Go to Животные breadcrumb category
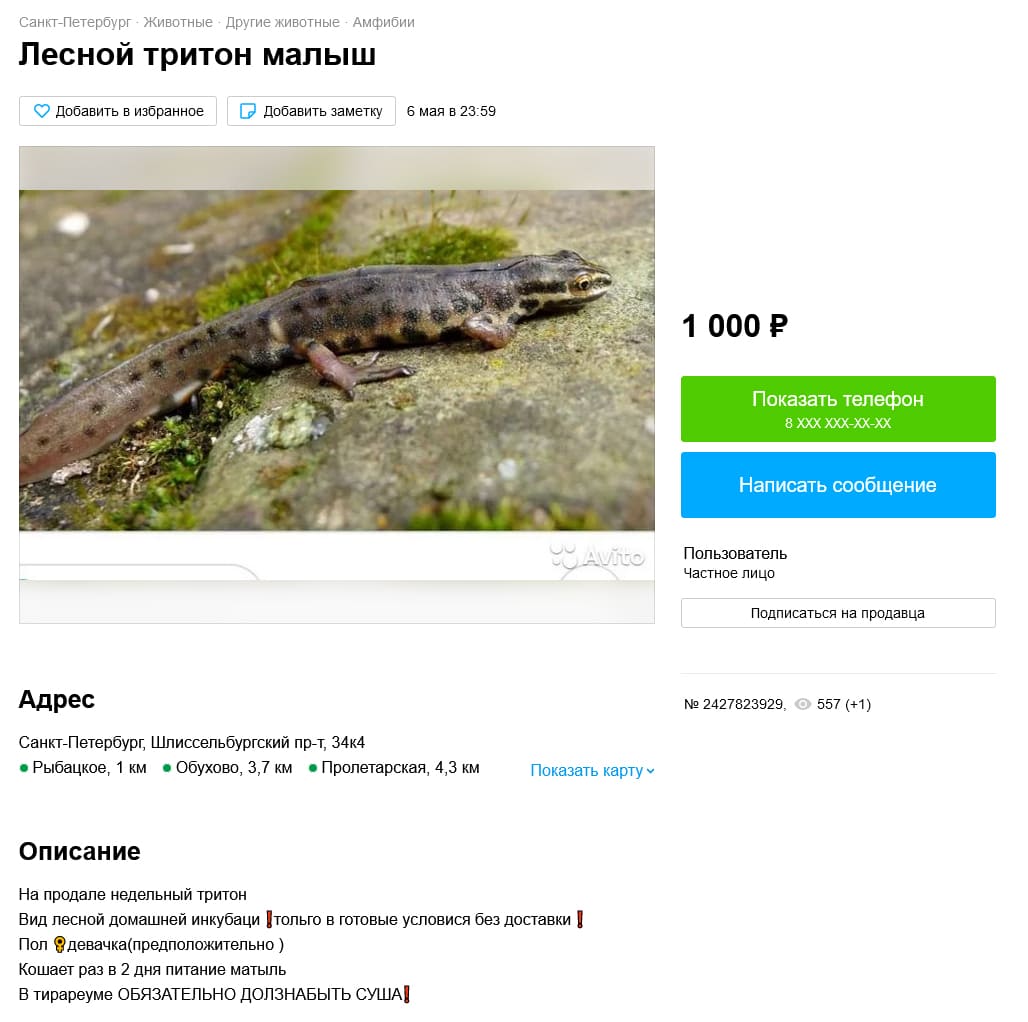 point(178,22)
